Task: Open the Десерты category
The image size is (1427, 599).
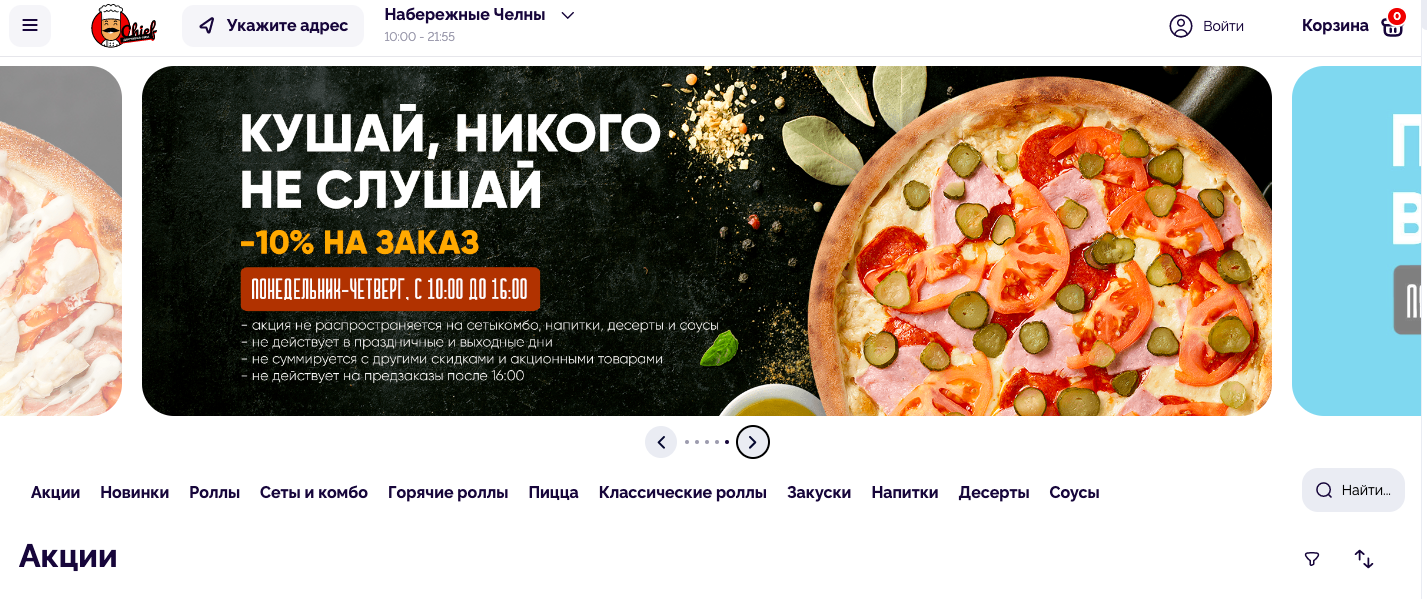Action: (x=994, y=492)
